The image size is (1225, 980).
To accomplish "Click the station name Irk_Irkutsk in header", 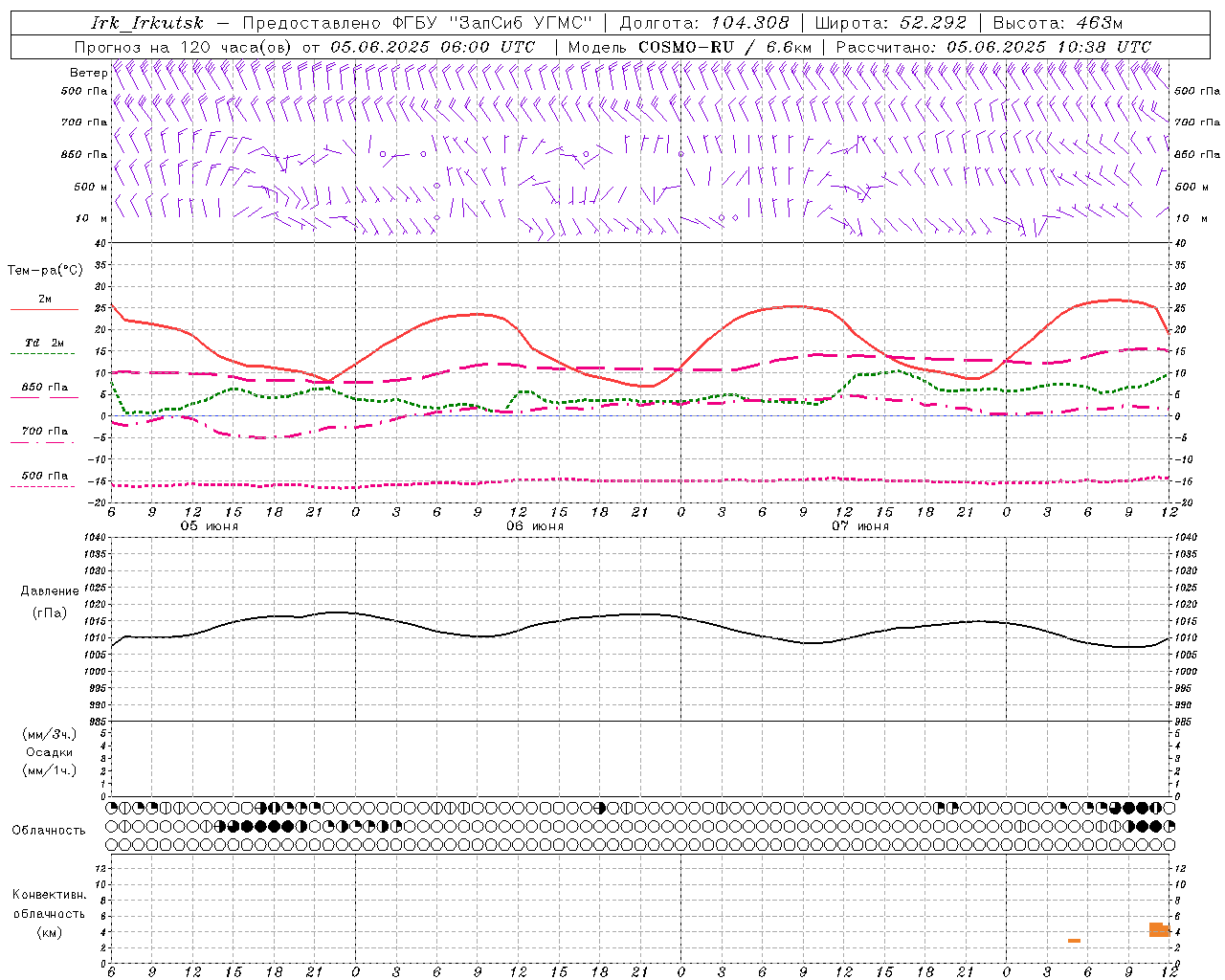I will point(147,23).
